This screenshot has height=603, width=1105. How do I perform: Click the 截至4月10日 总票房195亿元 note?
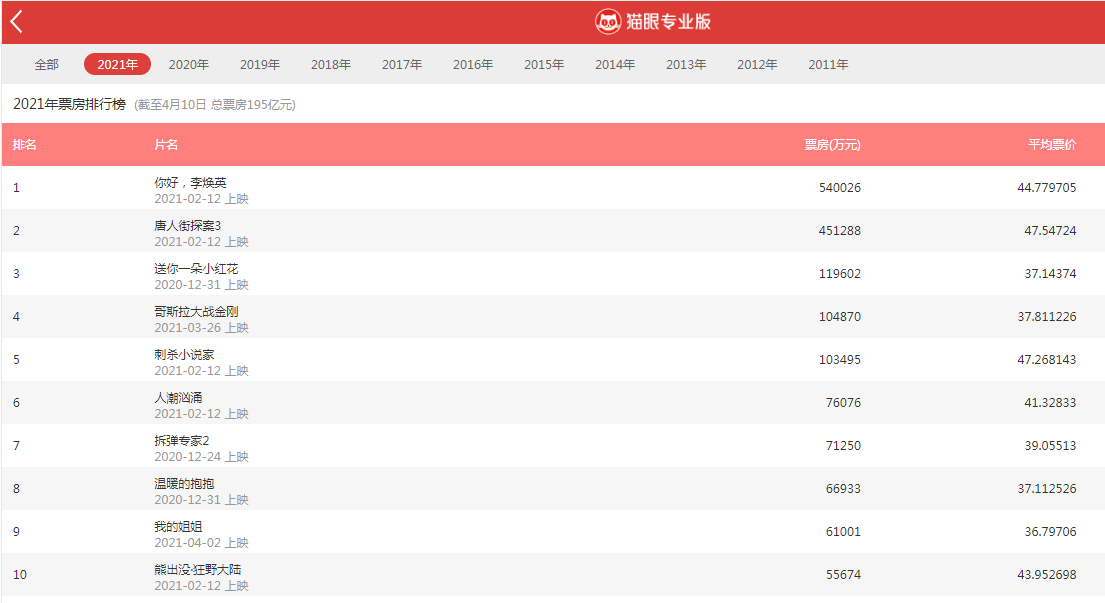pyautogui.click(x=215, y=105)
